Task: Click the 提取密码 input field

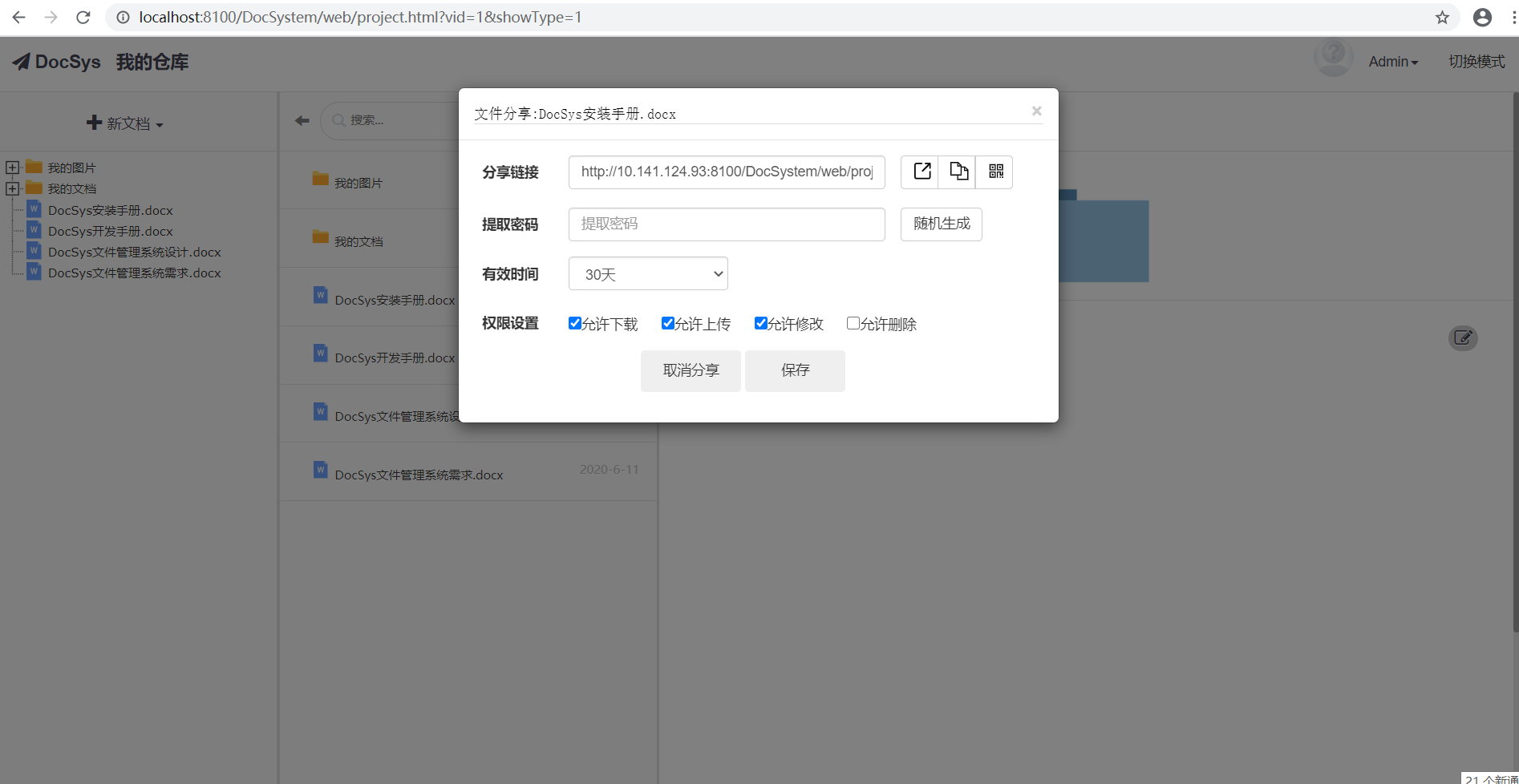Action: pyautogui.click(x=726, y=224)
